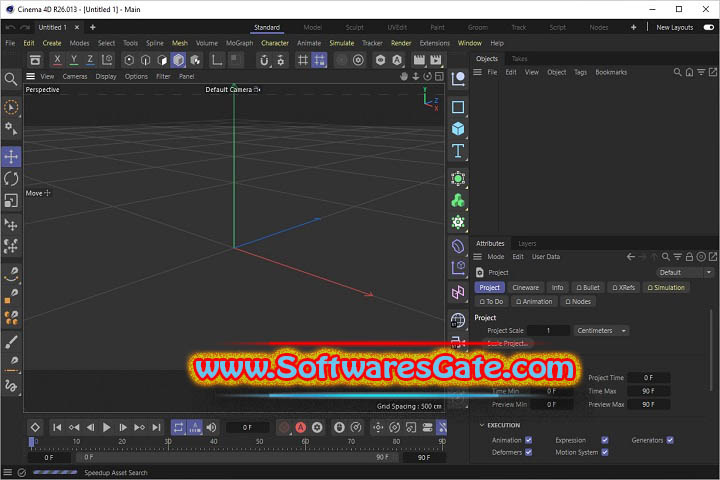
Task: Render to Picture Viewer clapper icon
Action: (436, 60)
